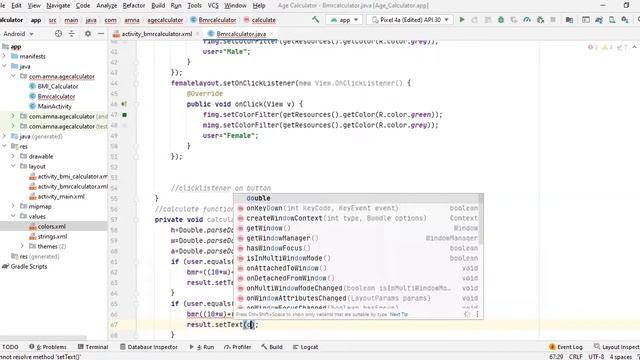
Task: Open the Build menu
Action: point(158,6)
